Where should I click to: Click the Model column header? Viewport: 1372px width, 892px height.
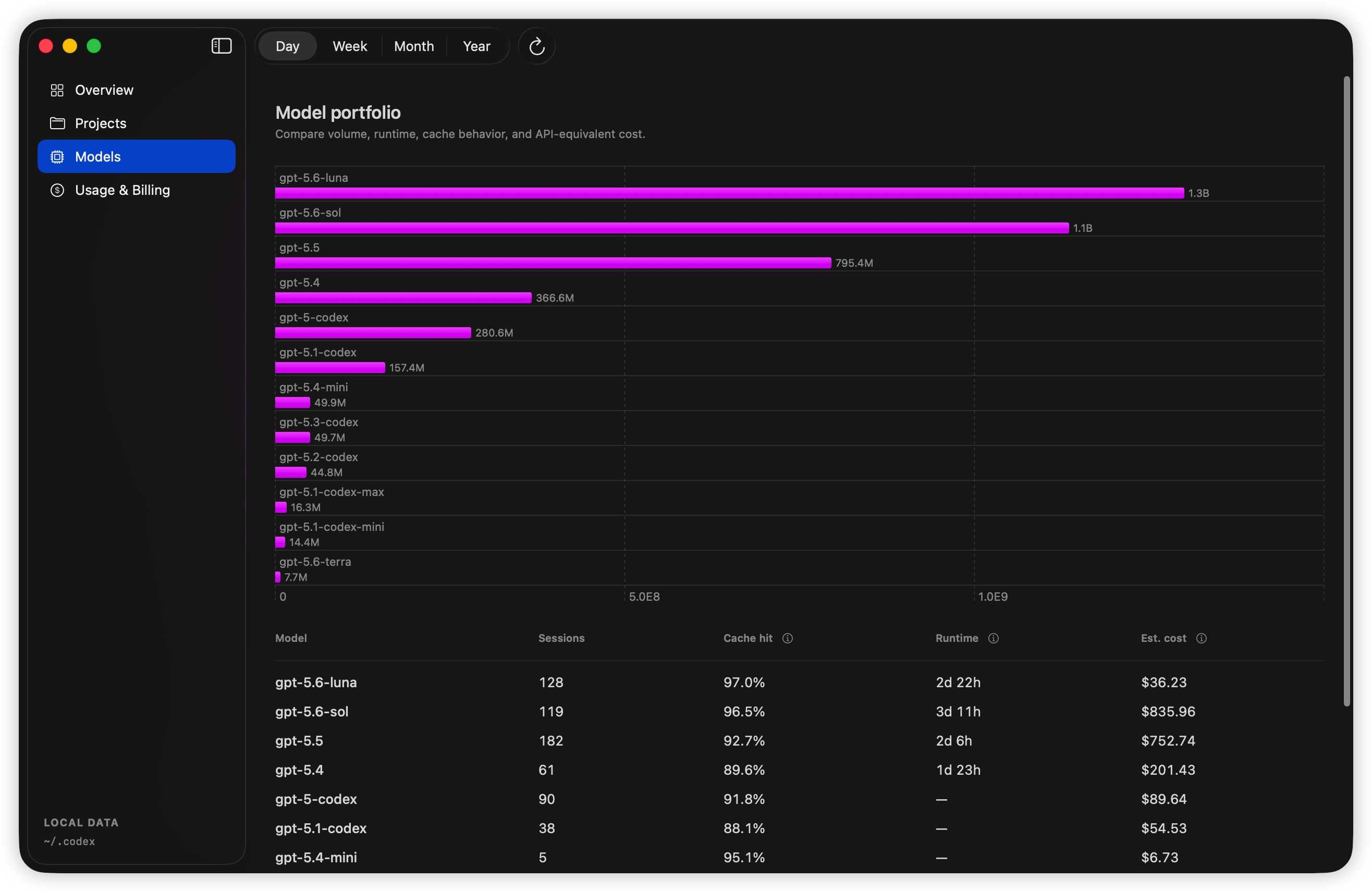click(291, 638)
